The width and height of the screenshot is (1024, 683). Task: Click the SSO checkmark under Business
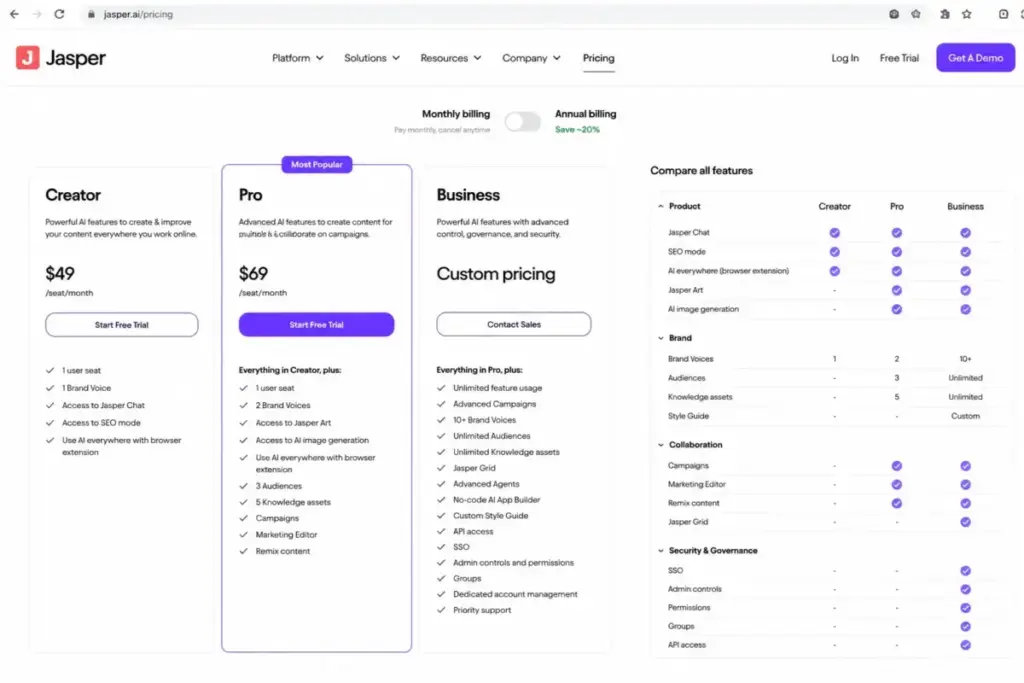click(965, 570)
